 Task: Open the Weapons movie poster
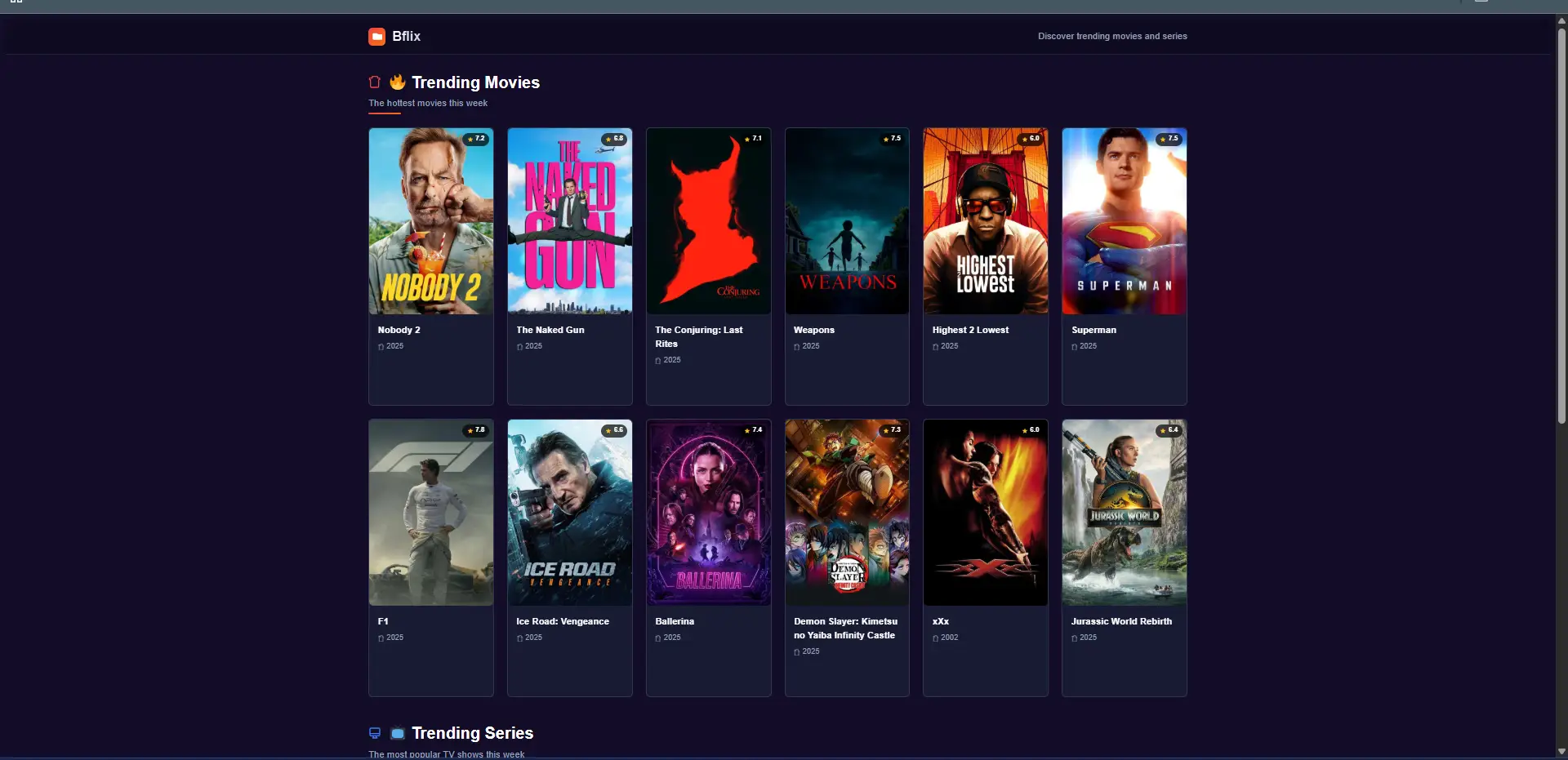click(x=847, y=221)
